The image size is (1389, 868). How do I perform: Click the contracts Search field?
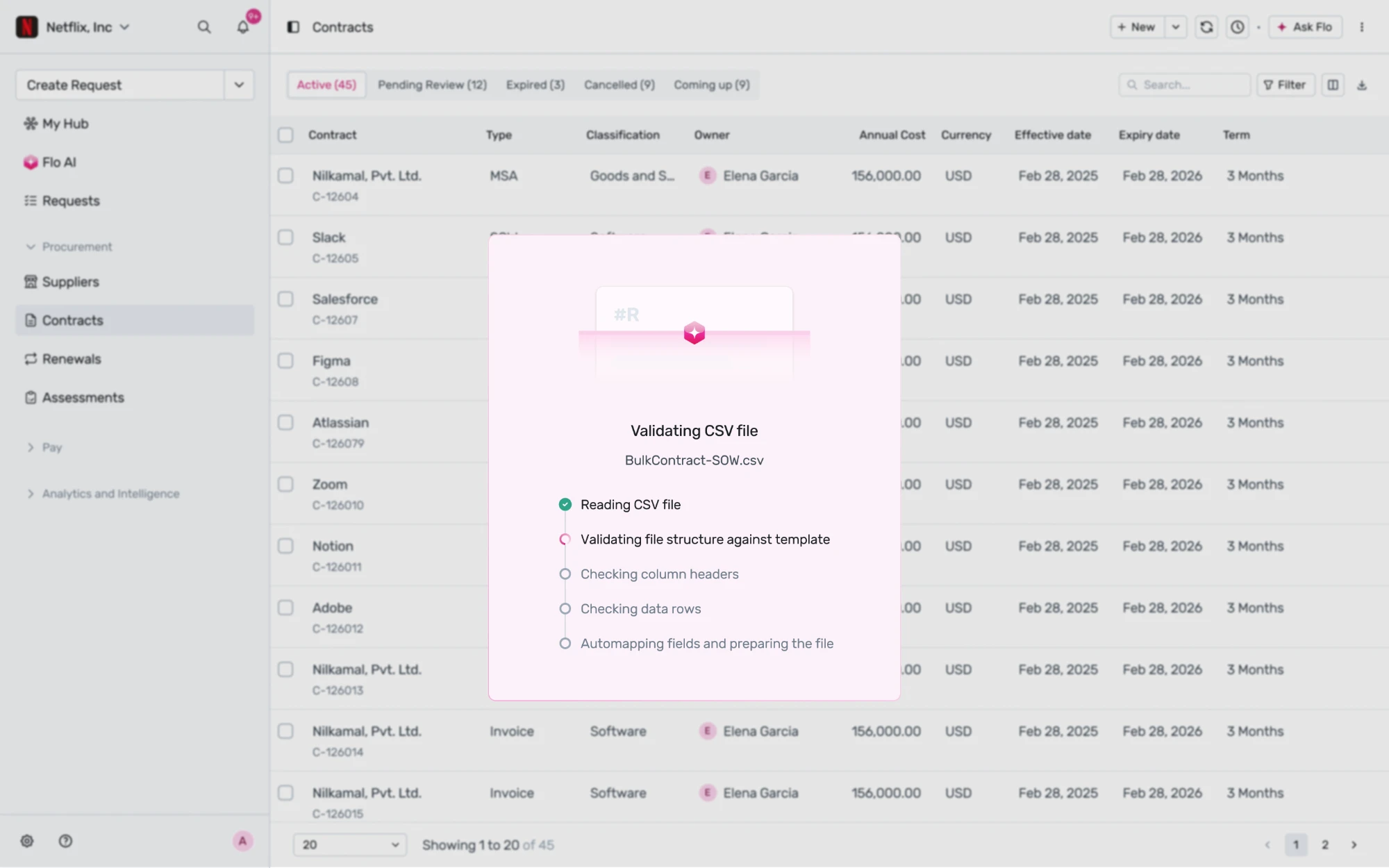tap(1184, 85)
